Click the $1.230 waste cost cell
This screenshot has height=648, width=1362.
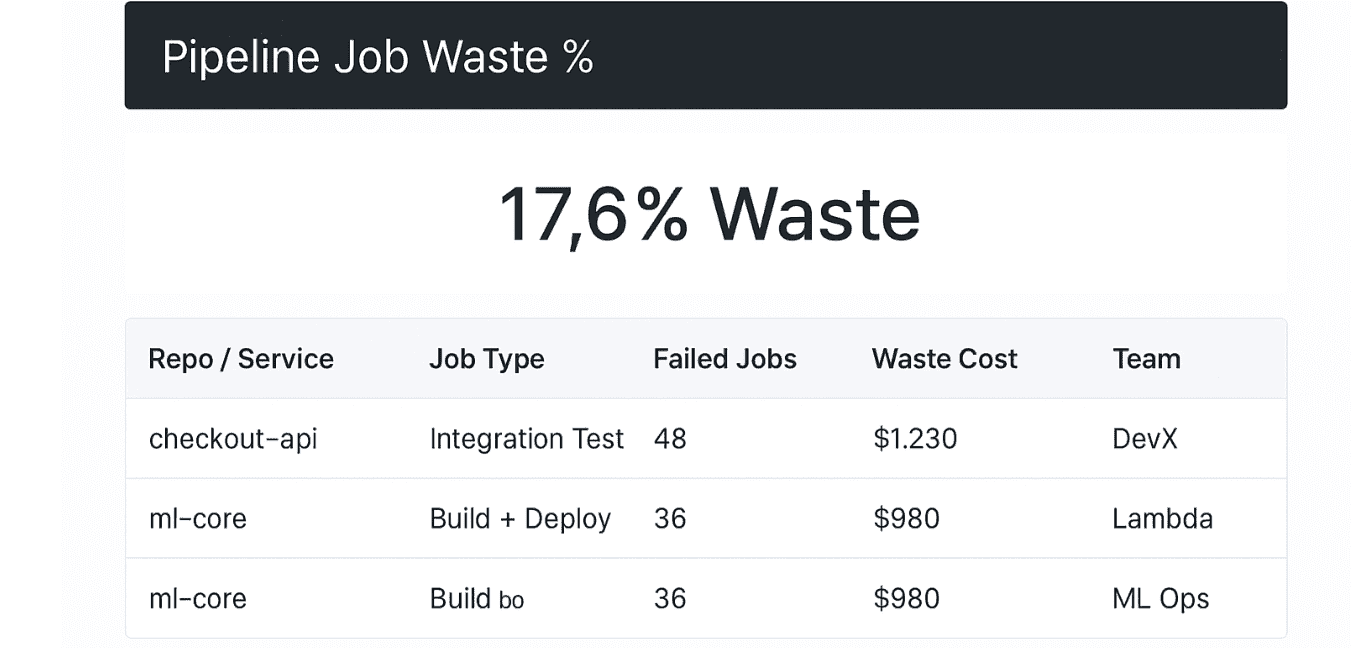[x=915, y=439]
